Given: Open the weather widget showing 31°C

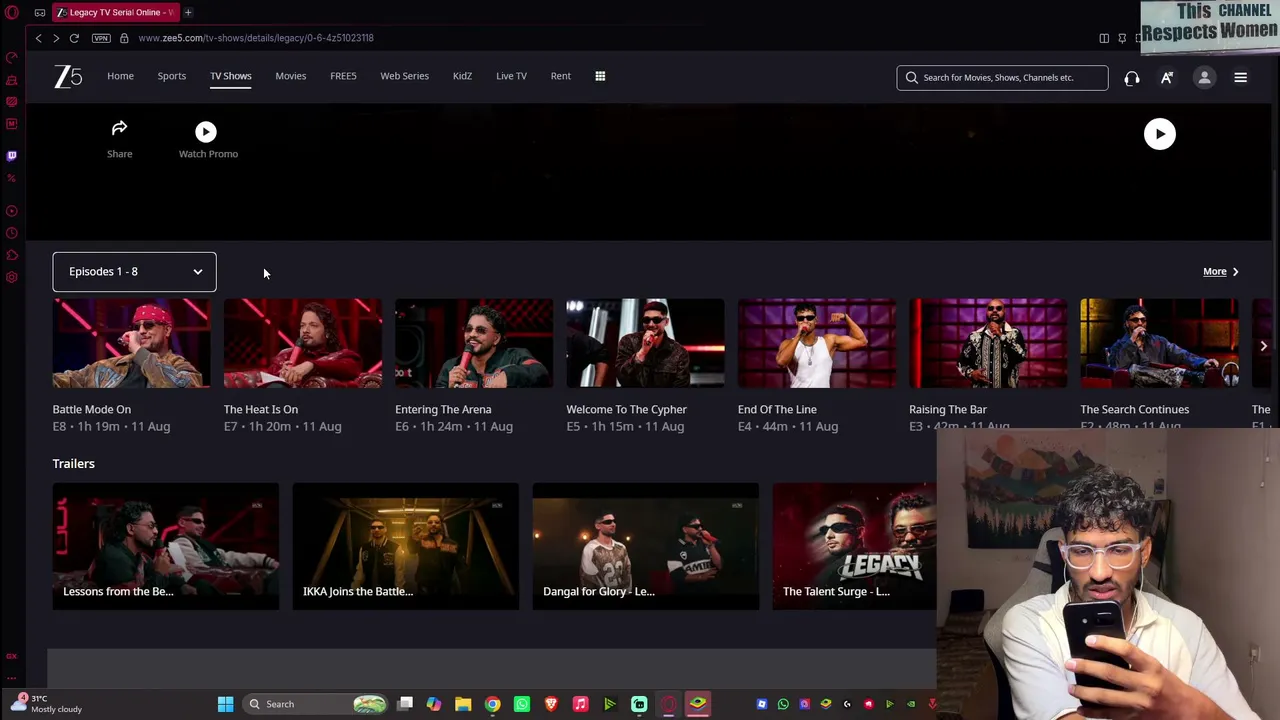Looking at the screenshot, I should pos(47,703).
